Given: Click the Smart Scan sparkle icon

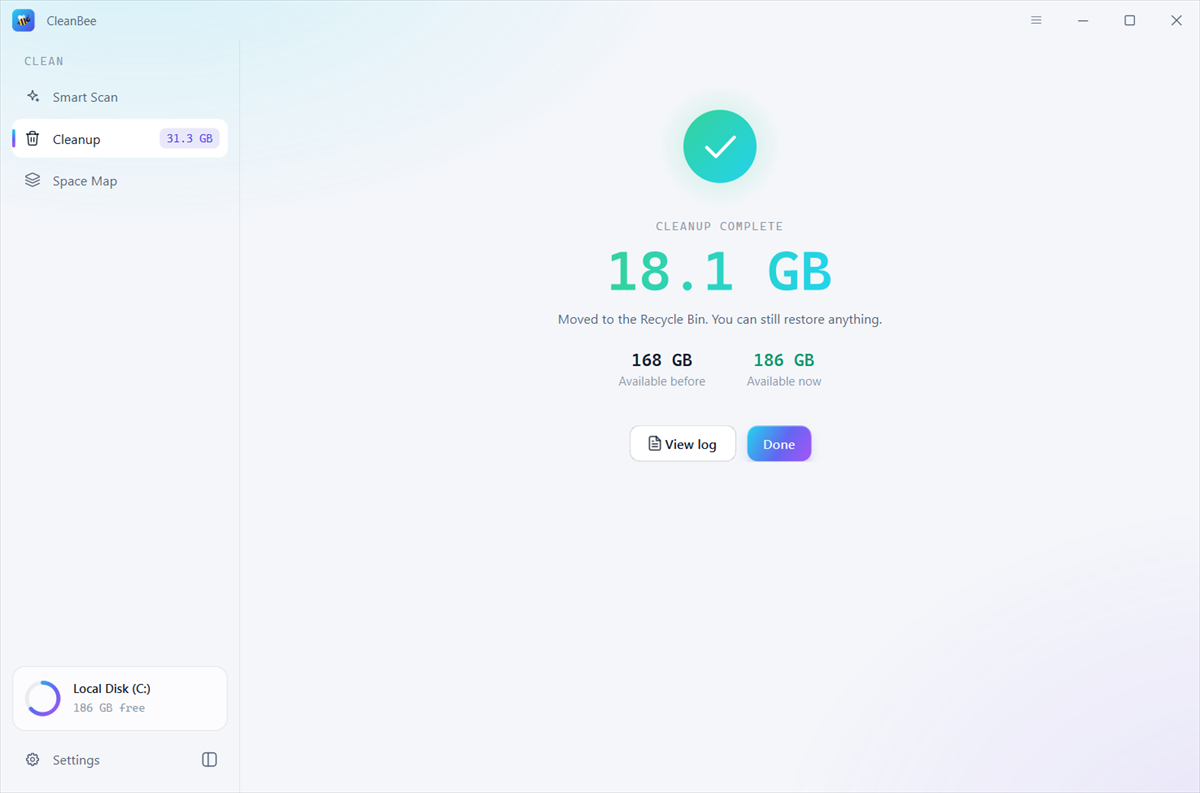Looking at the screenshot, I should coord(33,97).
